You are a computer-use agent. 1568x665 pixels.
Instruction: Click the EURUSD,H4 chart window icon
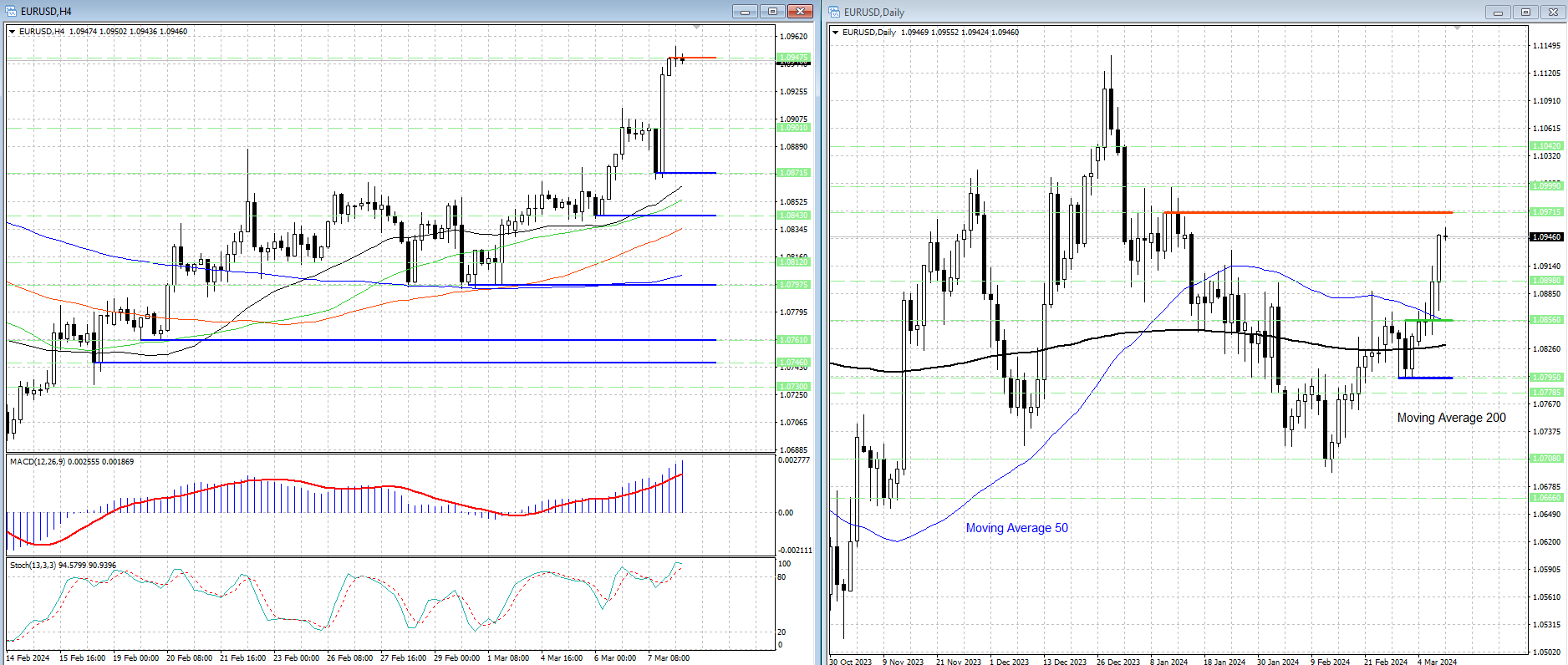(x=11, y=11)
